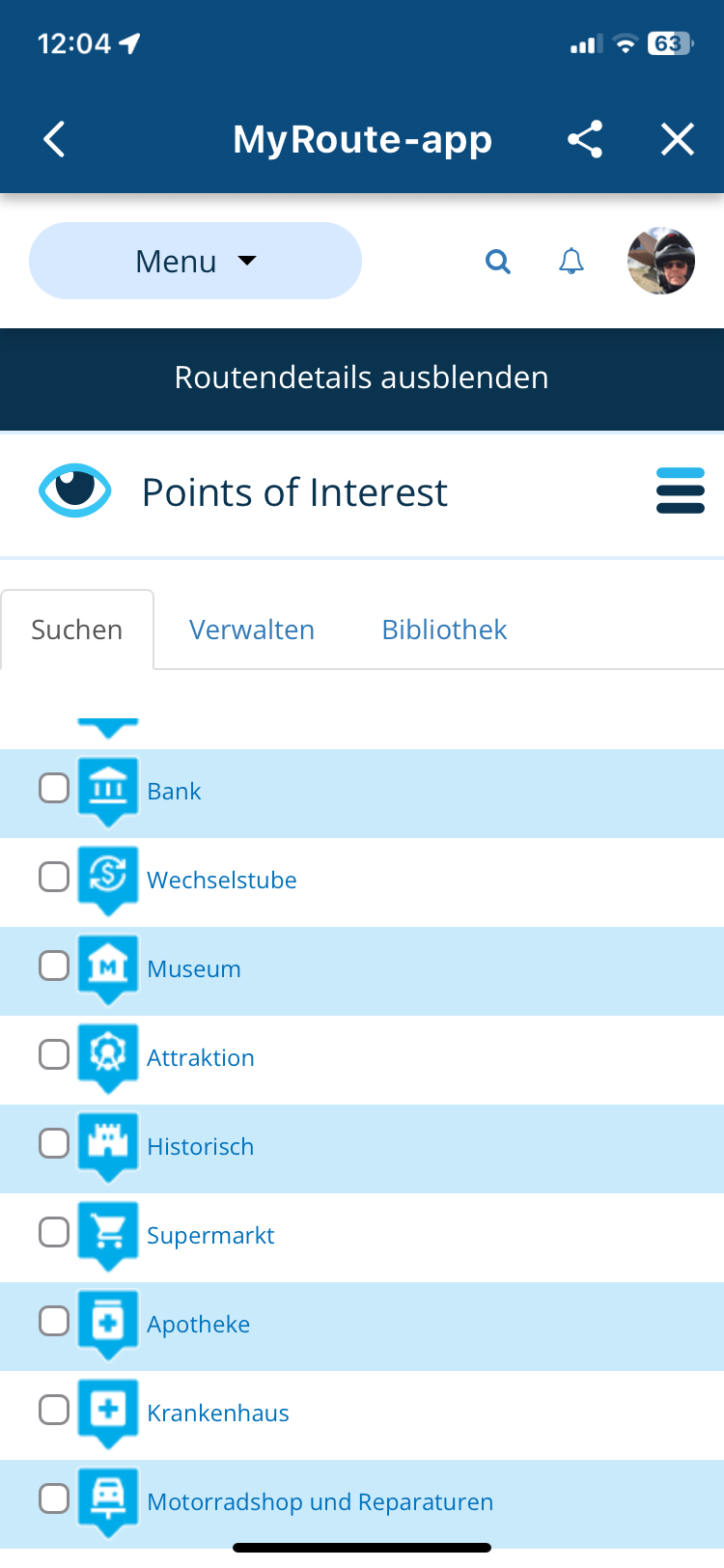Screen dimensions: 724x1568
Task: Expand the Menu dropdown
Action: pos(195,261)
